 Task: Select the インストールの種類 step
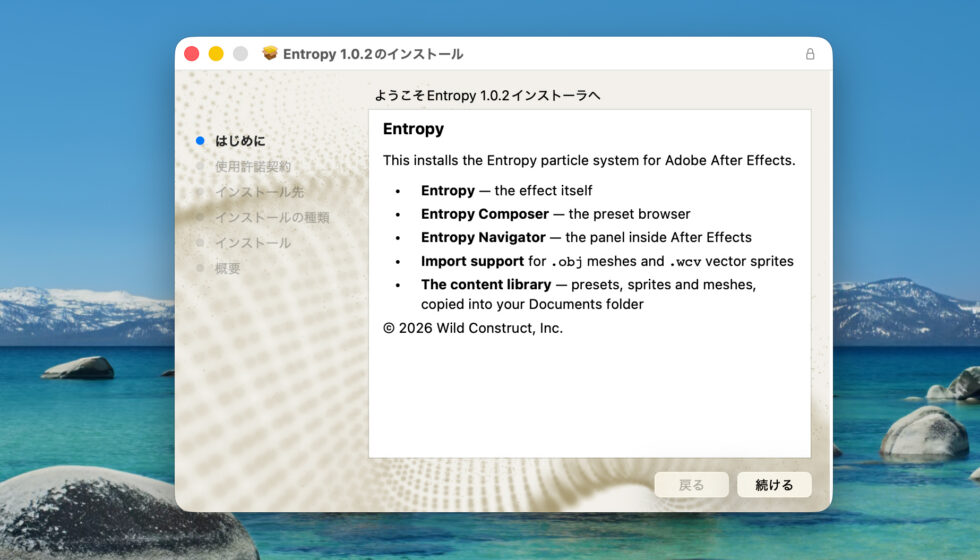click(272, 218)
